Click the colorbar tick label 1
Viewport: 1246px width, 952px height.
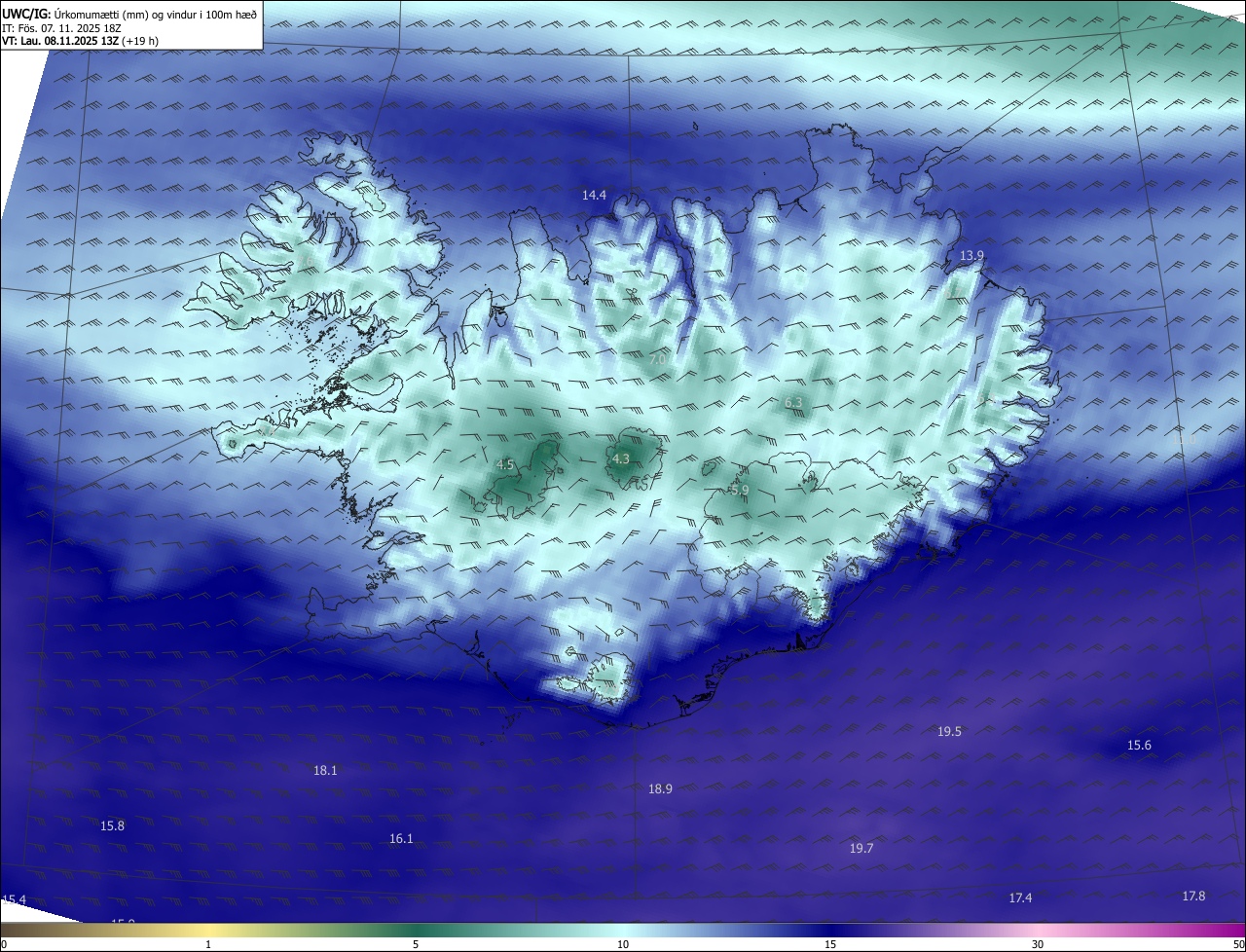208,945
